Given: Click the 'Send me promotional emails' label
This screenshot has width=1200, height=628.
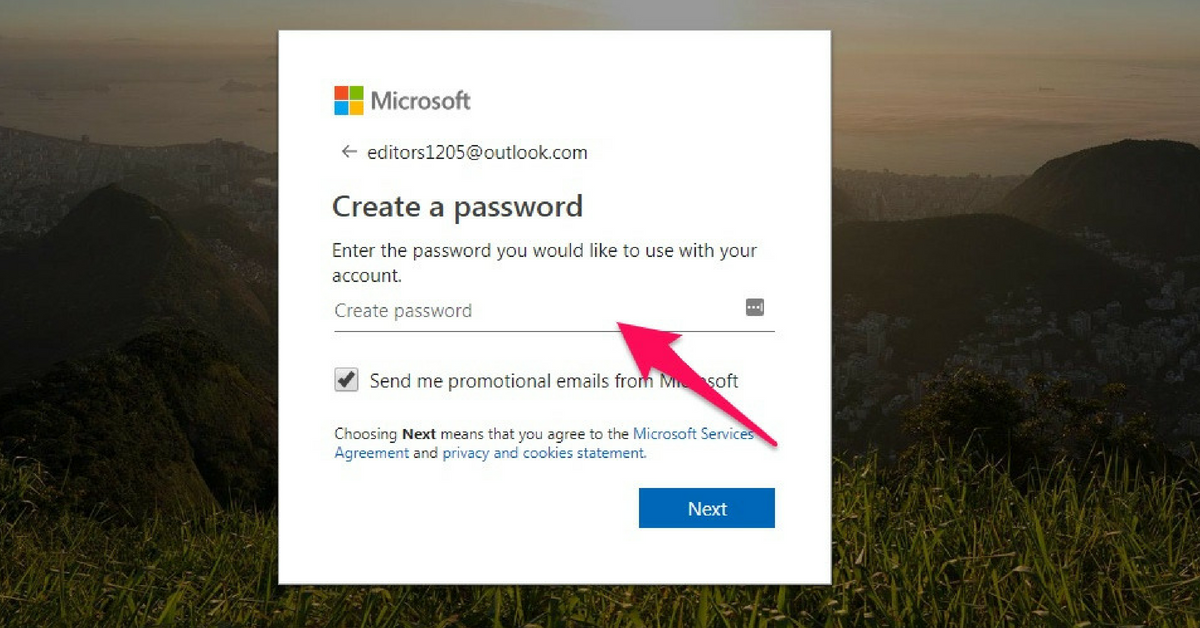Looking at the screenshot, I should tap(554, 381).
